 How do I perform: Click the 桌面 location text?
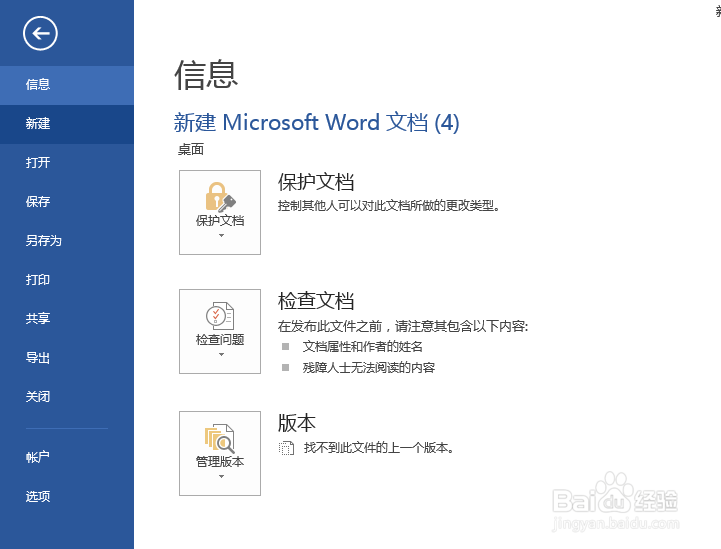[191, 149]
